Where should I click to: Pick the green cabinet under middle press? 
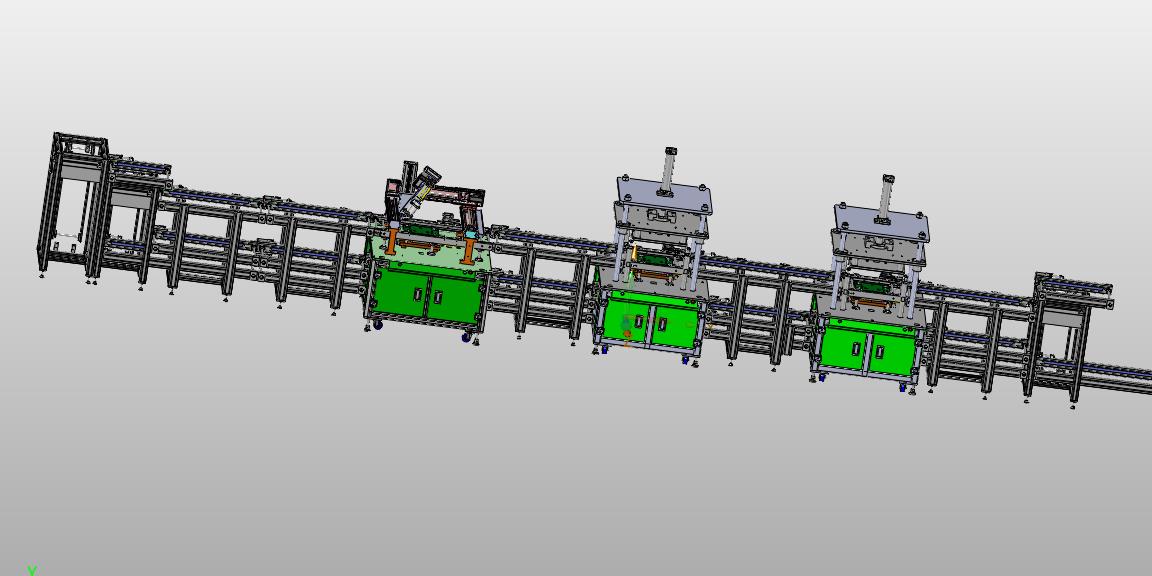pyautogui.click(x=649, y=321)
